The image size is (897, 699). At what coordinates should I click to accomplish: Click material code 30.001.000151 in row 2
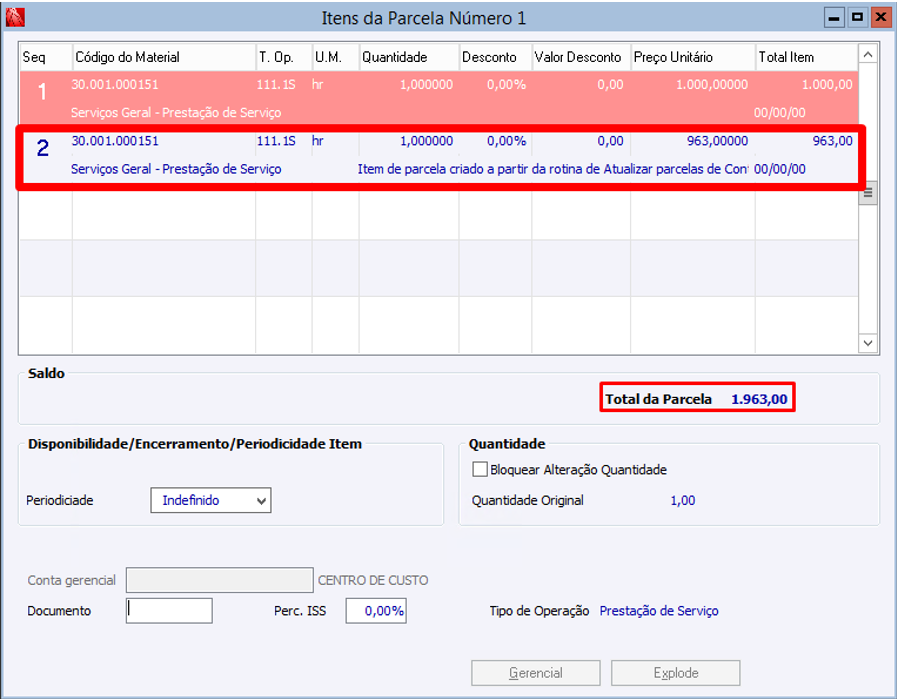tap(115, 141)
